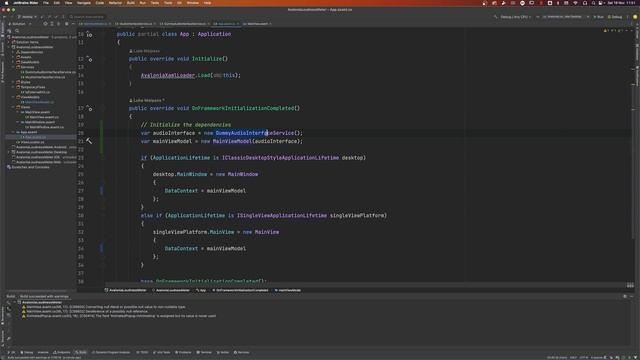Image resolution: width=640 pixels, height=360 pixels.
Task: Open the Solution view selector dropdown
Action: point(19,24)
